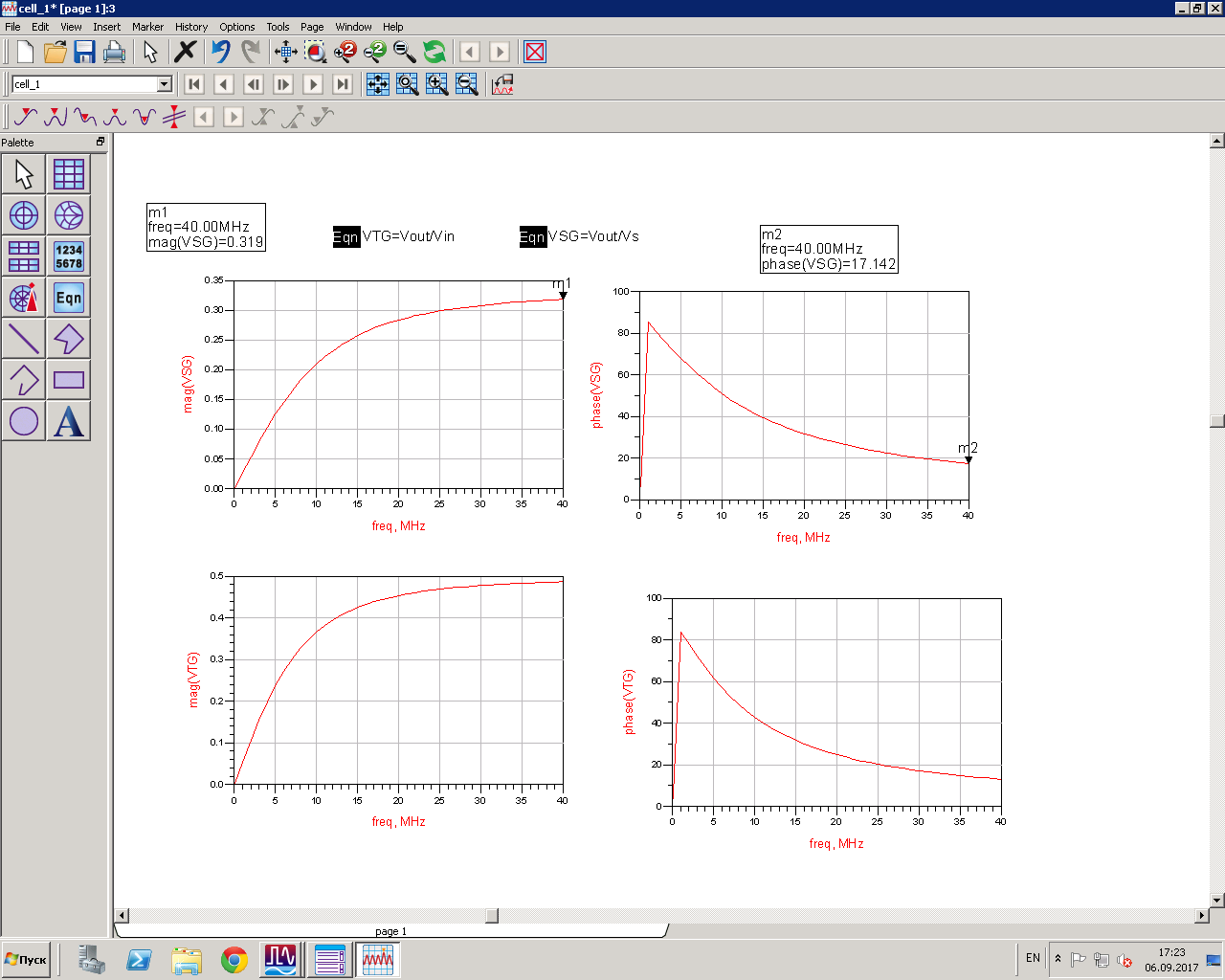Viewport: 1225px width, 980px height.
Task: Open an existing data display file
Action: pos(56,52)
